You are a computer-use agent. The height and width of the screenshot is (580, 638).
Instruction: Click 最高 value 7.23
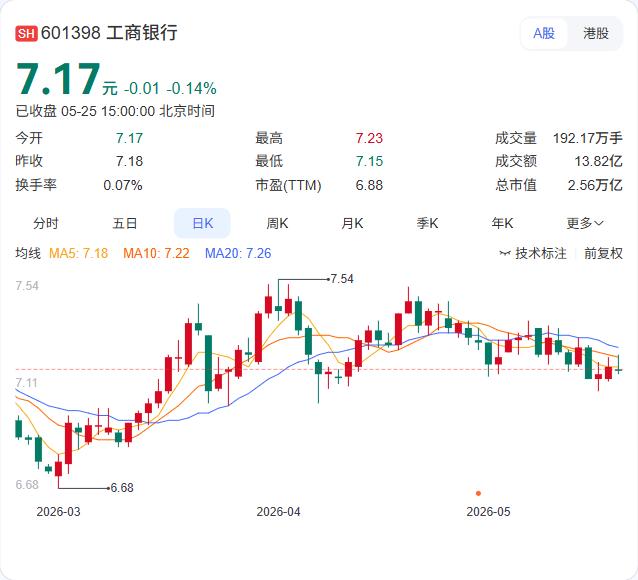(x=369, y=138)
